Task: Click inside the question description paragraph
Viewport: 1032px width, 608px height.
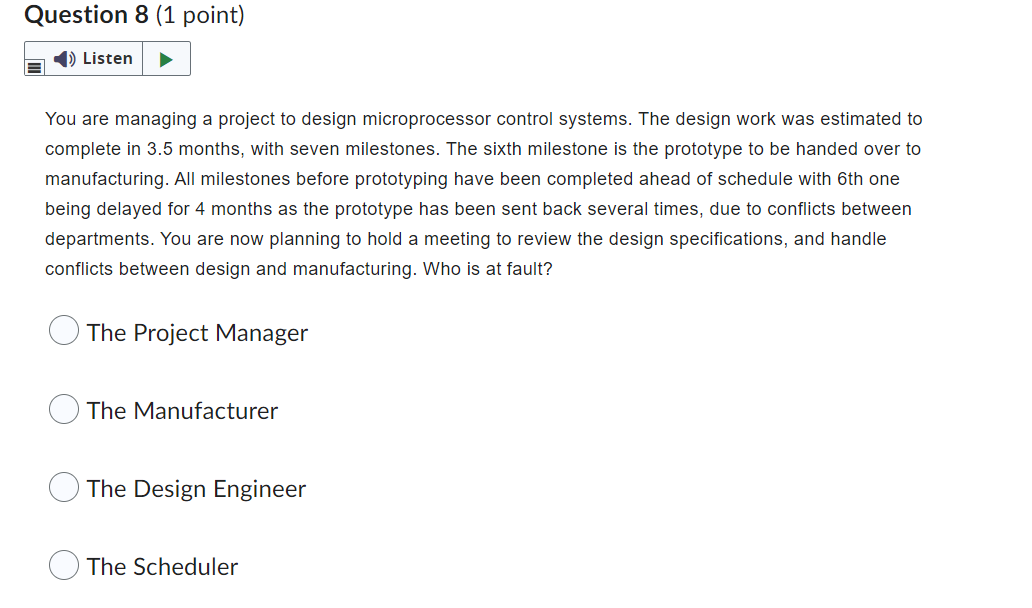Action: (x=480, y=193)
